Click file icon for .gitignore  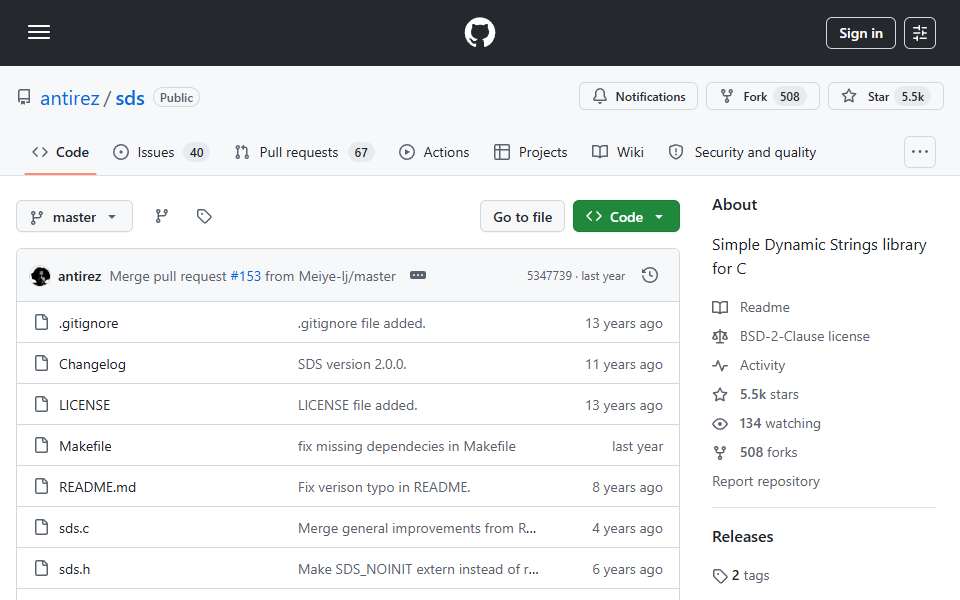click(41, 322)
